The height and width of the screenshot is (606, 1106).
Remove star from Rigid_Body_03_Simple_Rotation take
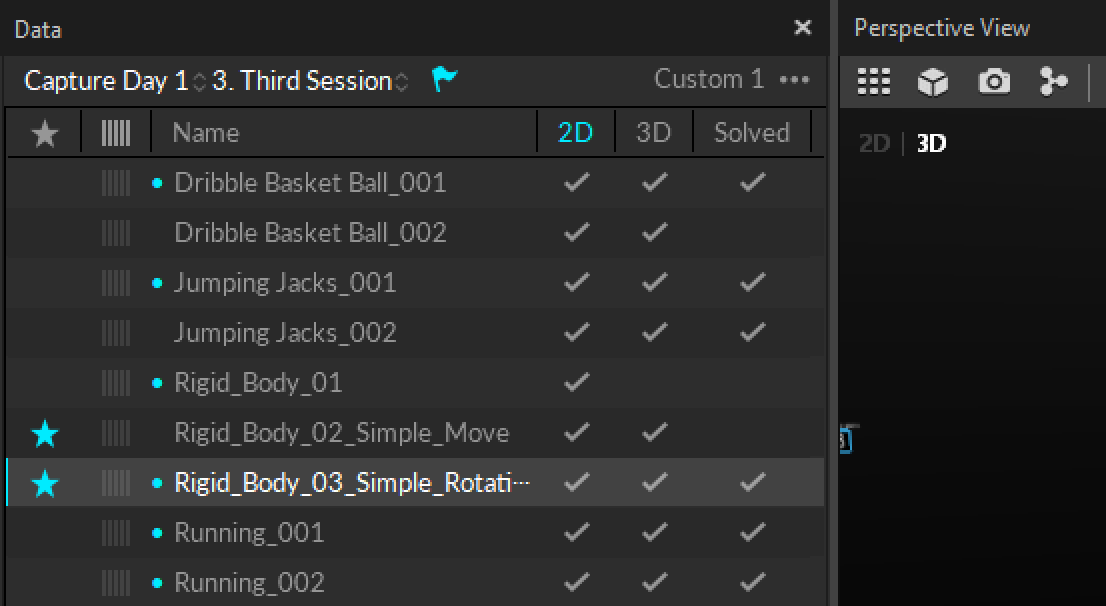point(45,484)
